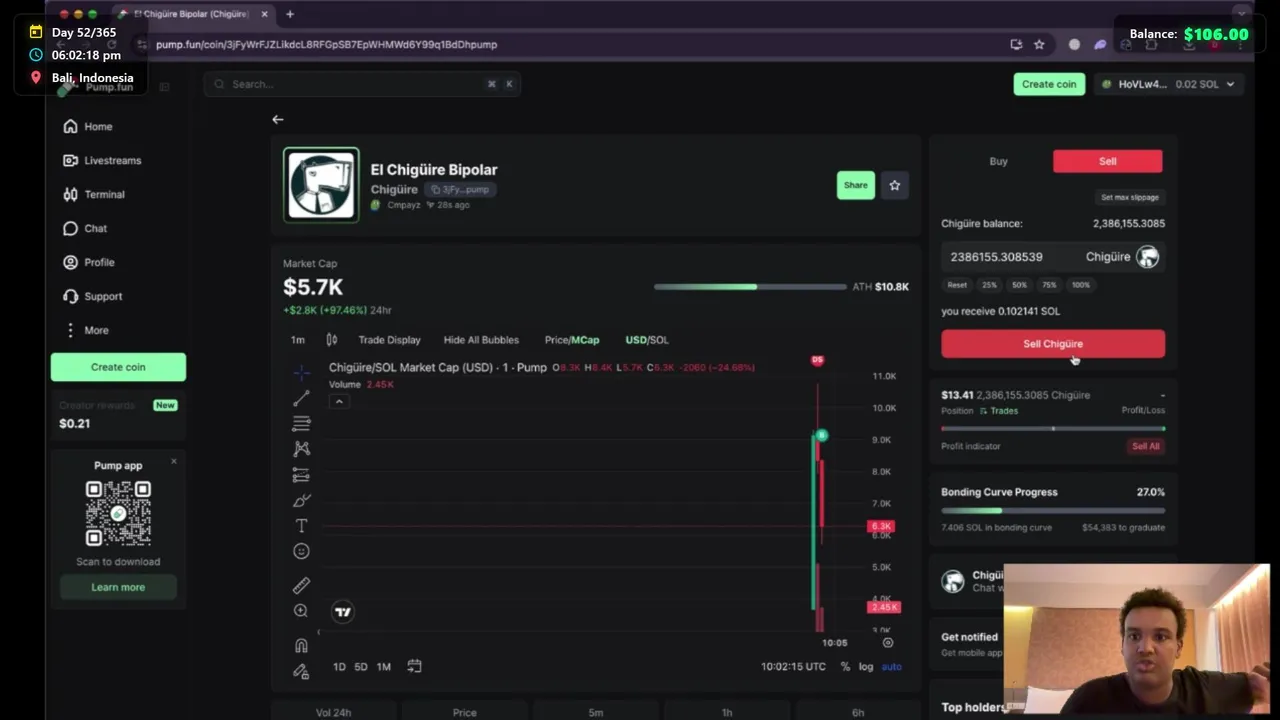
Task: Click the 50% amount preset
Action: 1019,285
